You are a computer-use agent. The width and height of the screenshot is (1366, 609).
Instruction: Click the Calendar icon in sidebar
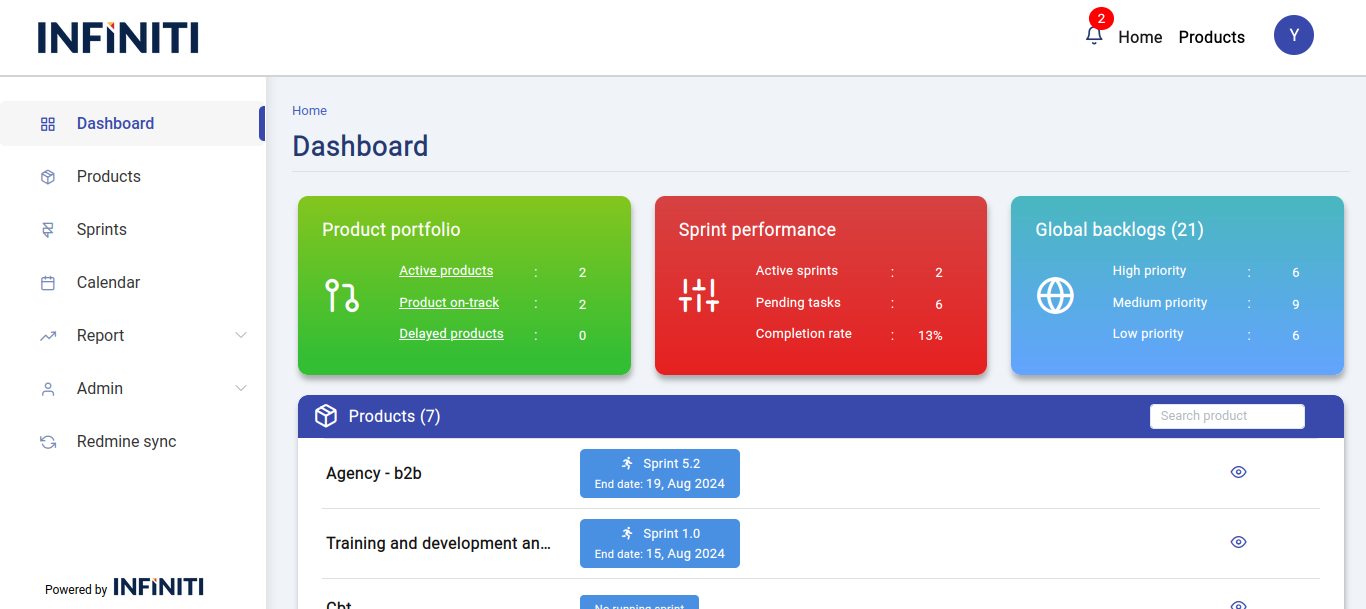[x=48, y=283]
